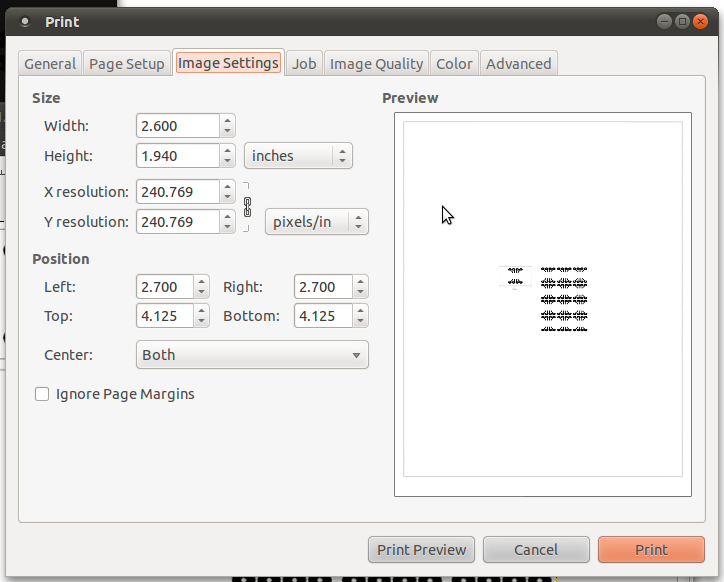Click the Left position input field
The height and width of the screenshot is (582, 724).
[165, 287]
